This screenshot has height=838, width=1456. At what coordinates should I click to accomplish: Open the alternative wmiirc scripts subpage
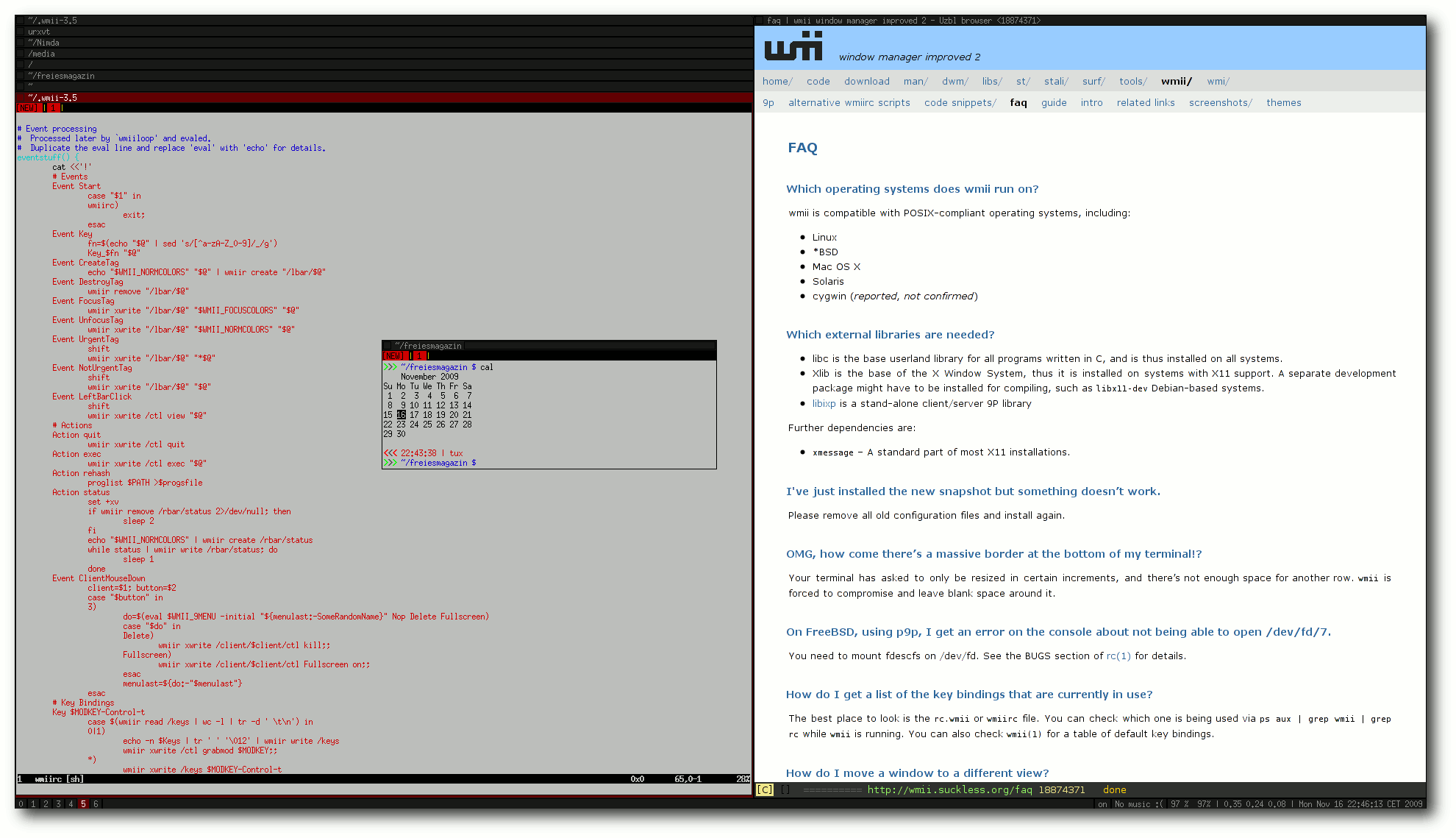pos(849,103)
